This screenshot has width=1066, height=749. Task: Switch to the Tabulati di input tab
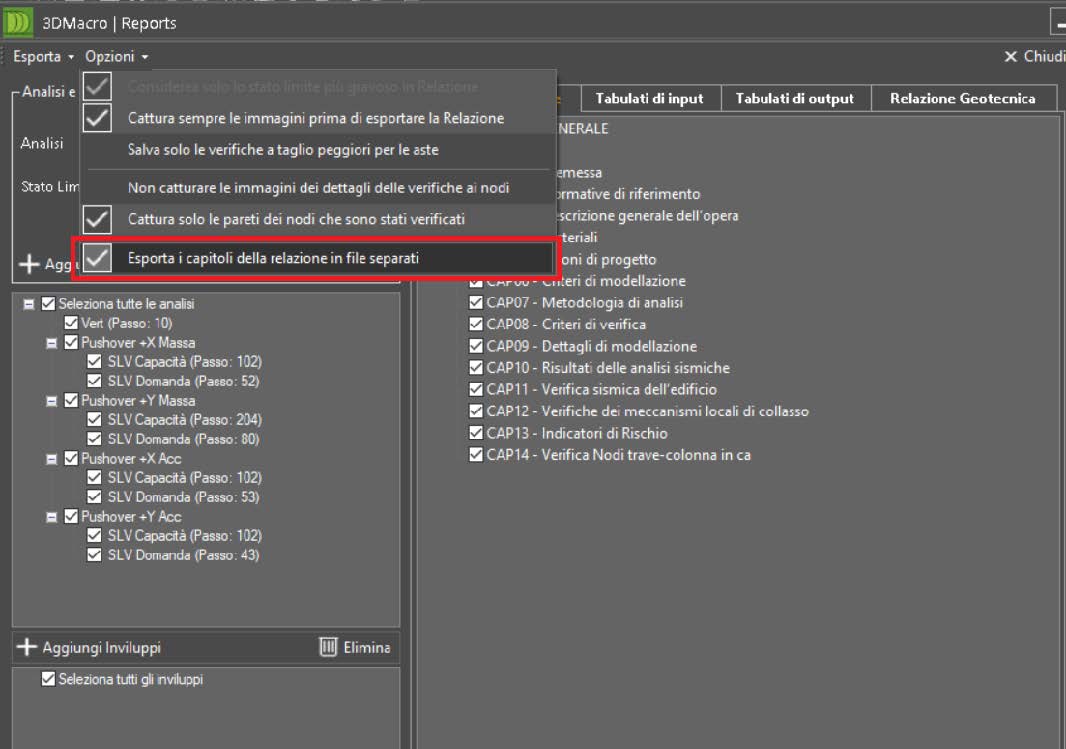click(649, 98)
